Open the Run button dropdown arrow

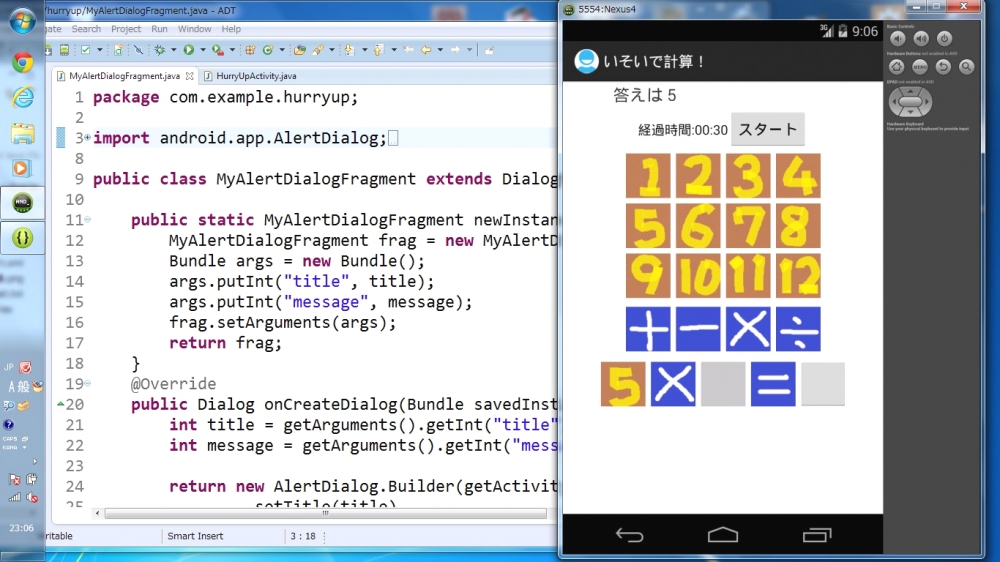(x=201, y=49)
